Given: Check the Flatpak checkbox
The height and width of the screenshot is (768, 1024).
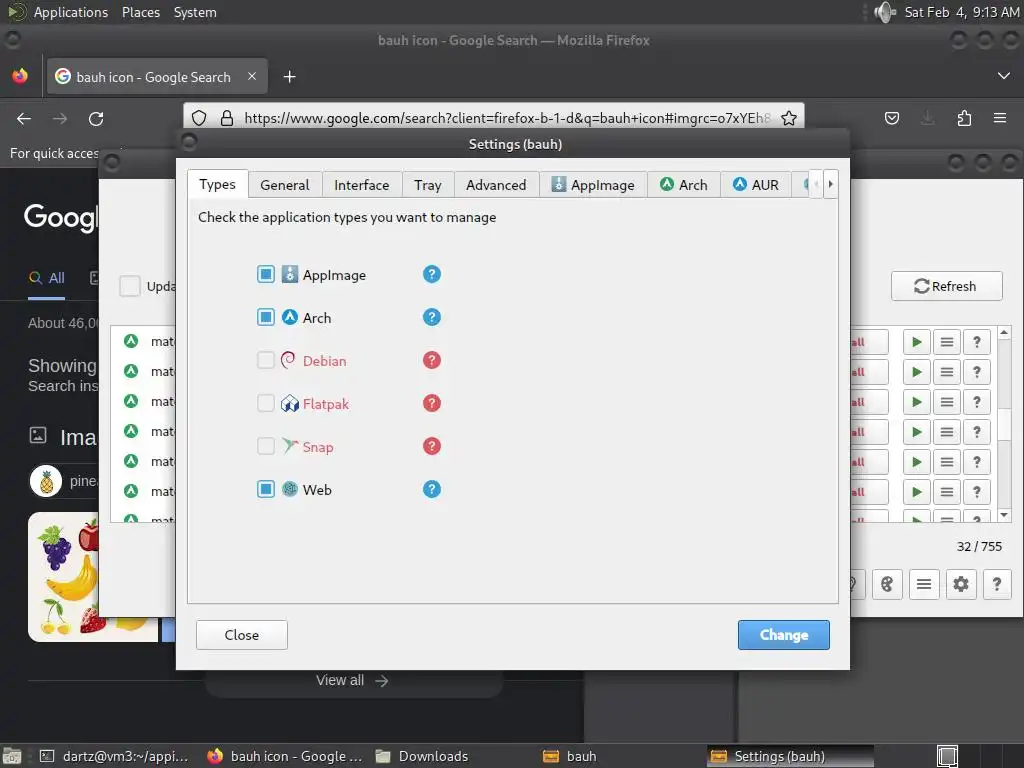Looking at the screenshot, I should click(266, 403).
